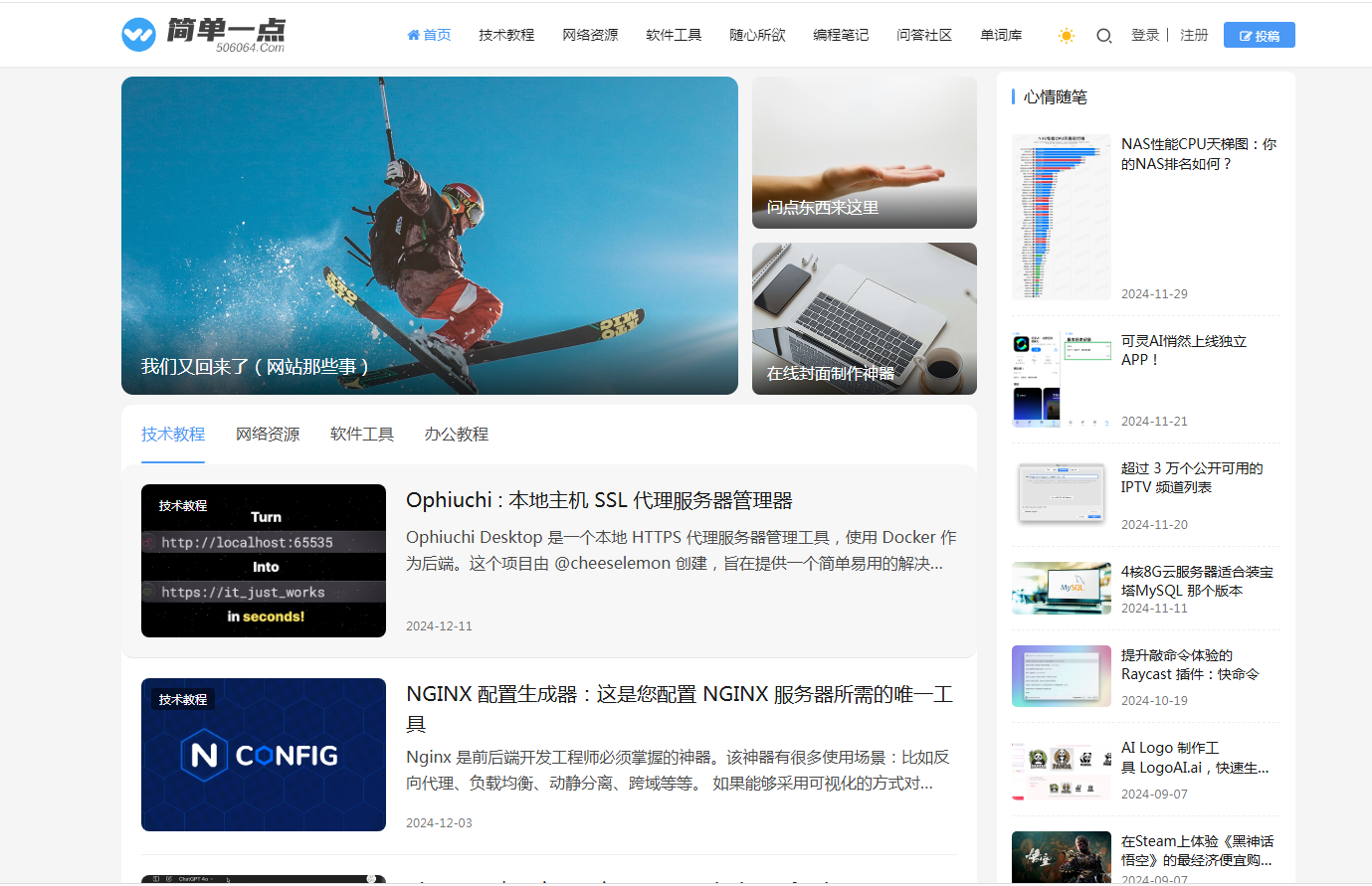
Task: Click the date 2024-12-03 under NGINX article
Action: point(439,822)
